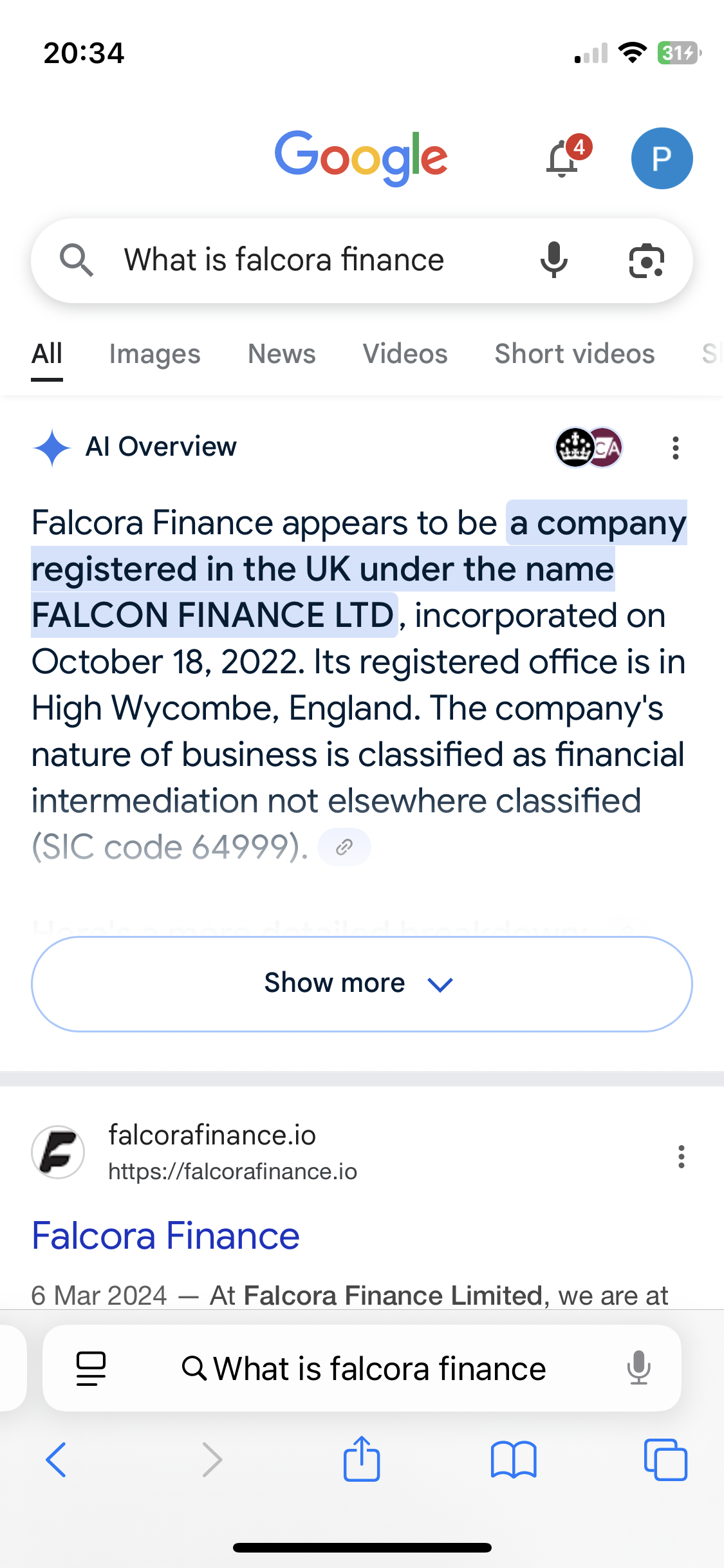724x1568 pixels.
Task: Open AI Overview three-dot options menu
Action: pyautogui.click(x=675, y=448)
